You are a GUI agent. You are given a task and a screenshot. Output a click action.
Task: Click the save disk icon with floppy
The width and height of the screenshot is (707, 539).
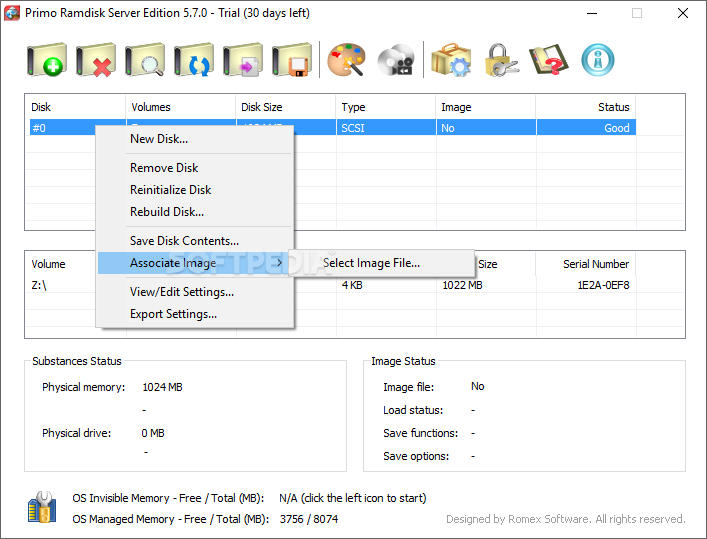pos(292,60)
